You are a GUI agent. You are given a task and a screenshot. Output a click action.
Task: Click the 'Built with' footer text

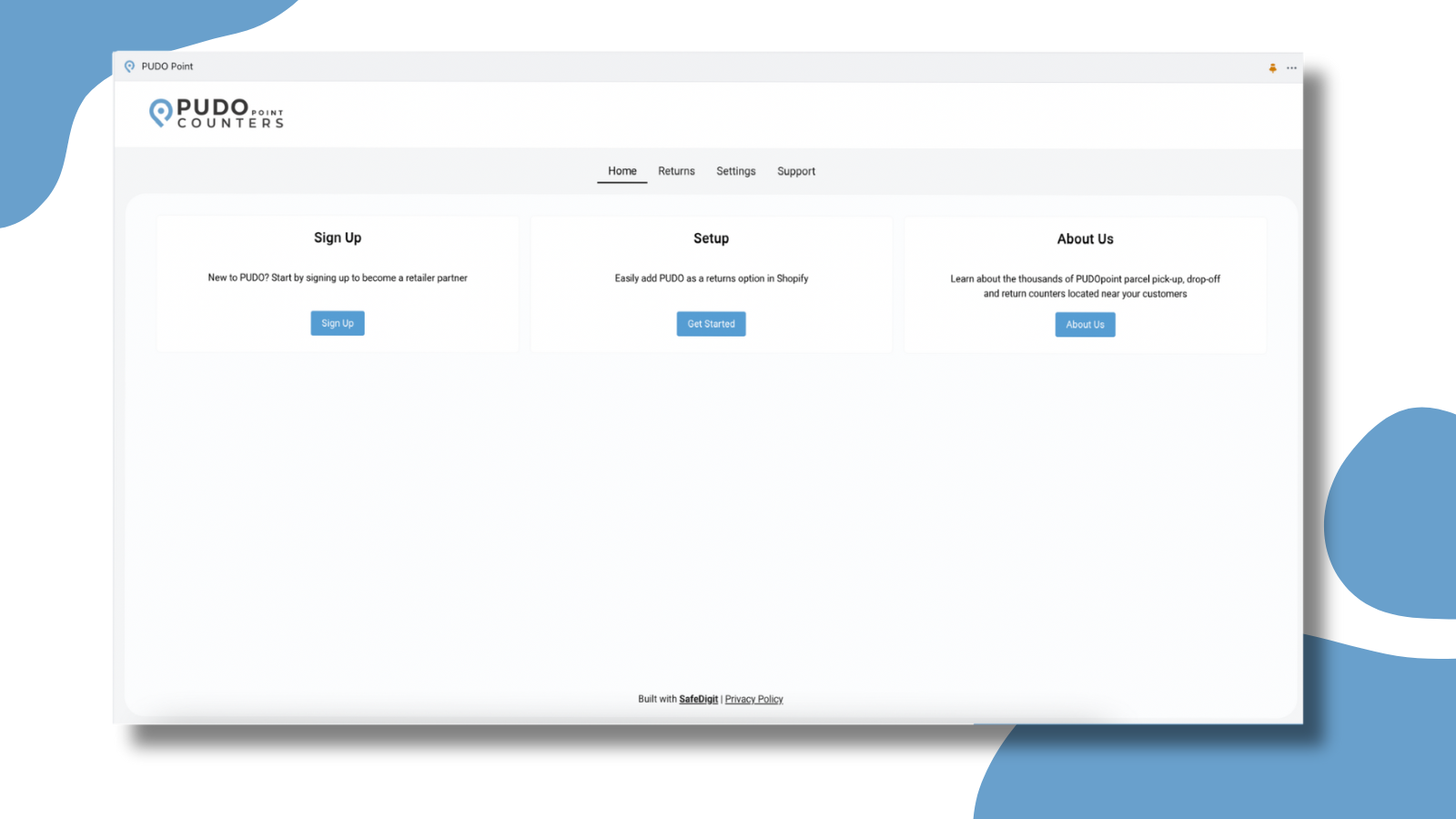657,699
